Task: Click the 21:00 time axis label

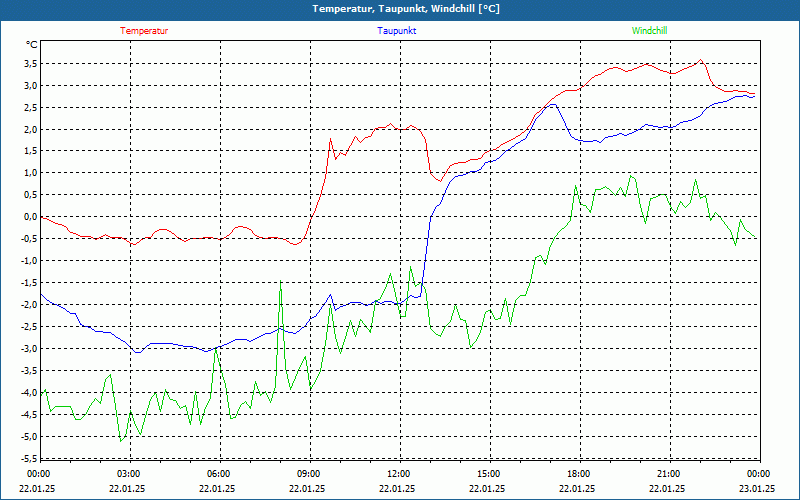Action: (x=670, y=474)
